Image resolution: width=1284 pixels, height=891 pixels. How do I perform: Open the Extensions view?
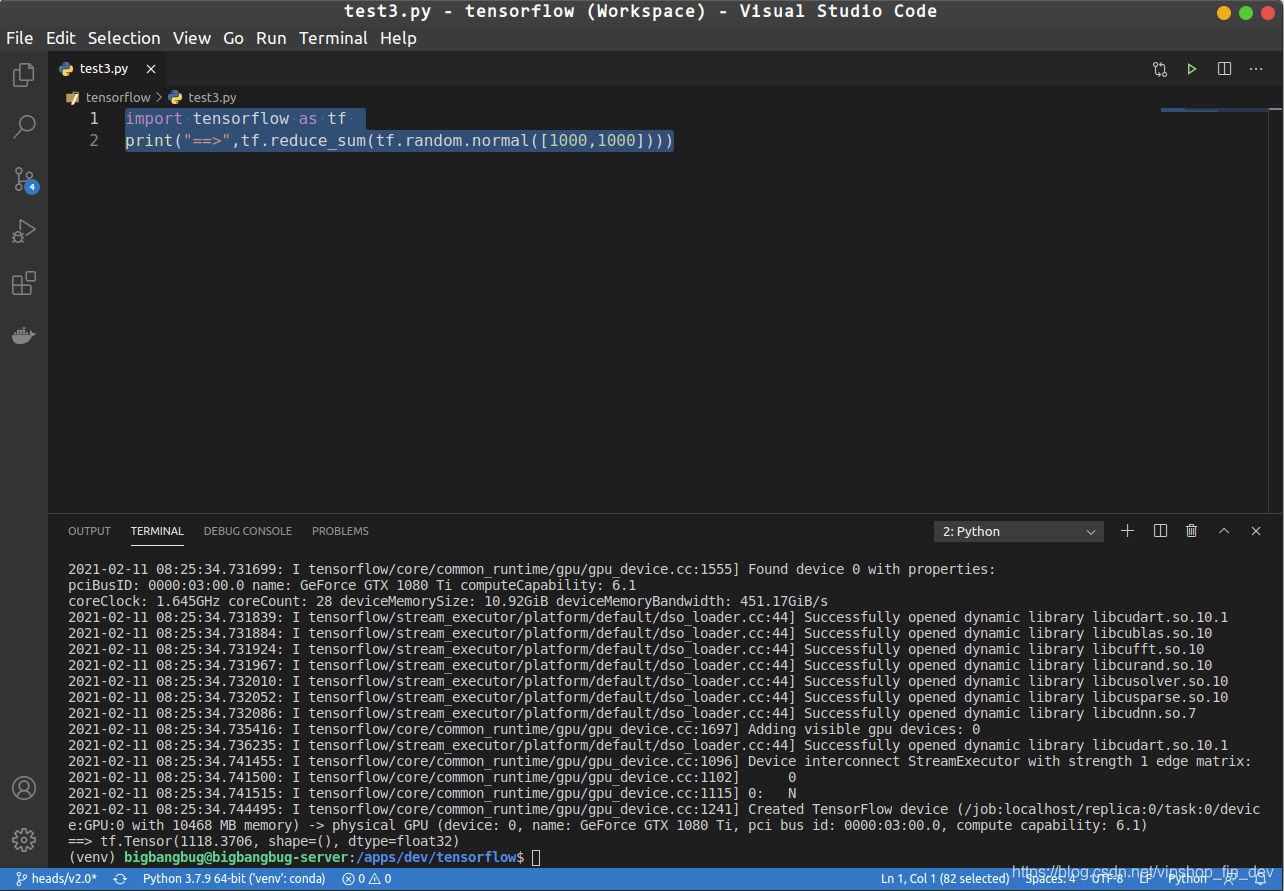tap(24, 284)
